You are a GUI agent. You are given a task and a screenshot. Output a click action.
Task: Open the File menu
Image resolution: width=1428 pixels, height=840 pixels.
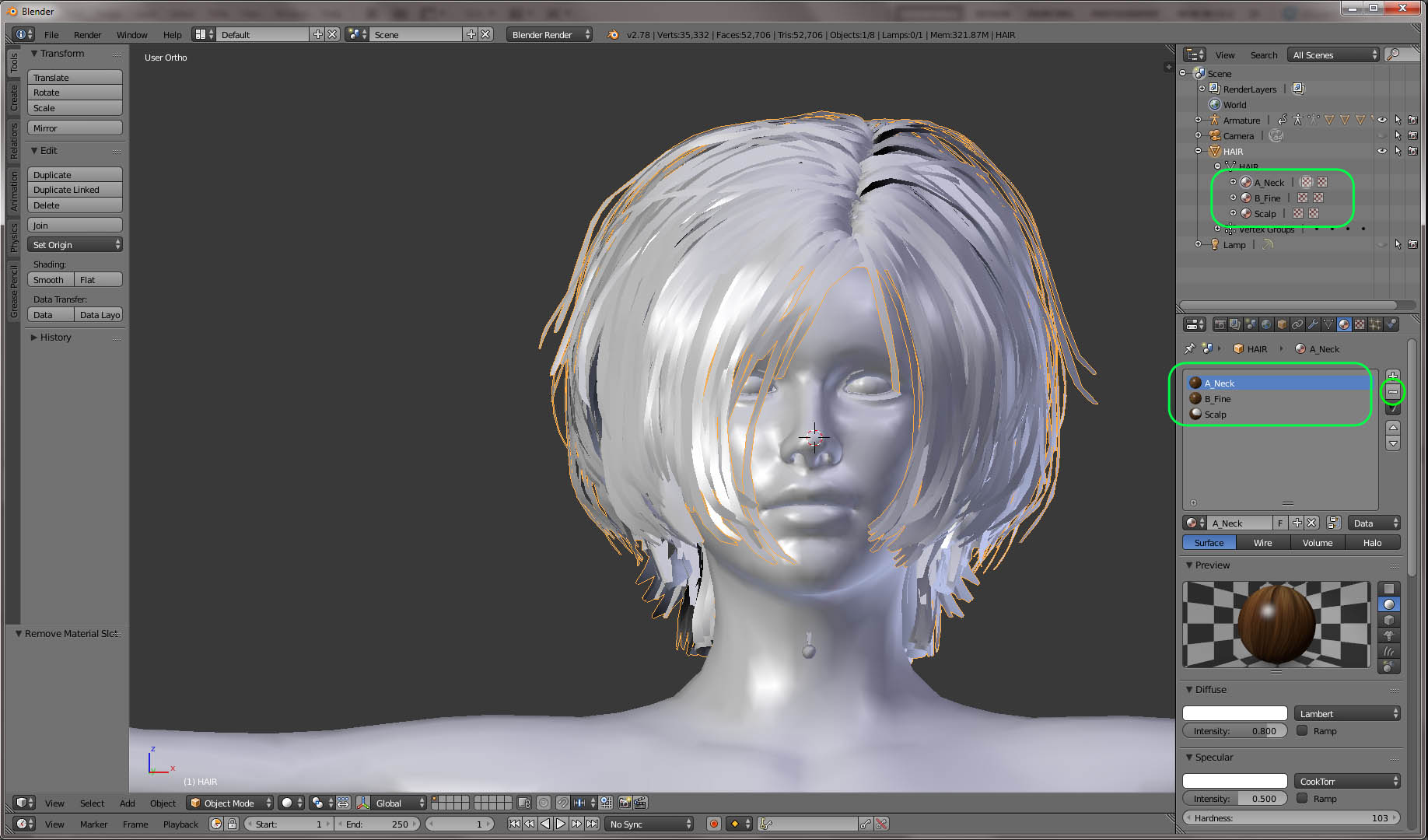point(51,34)
